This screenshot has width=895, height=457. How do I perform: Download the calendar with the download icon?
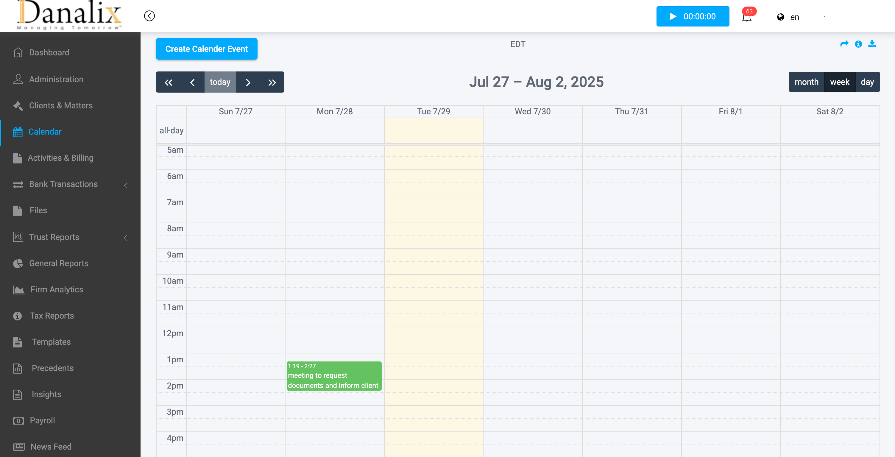point(872,44)
